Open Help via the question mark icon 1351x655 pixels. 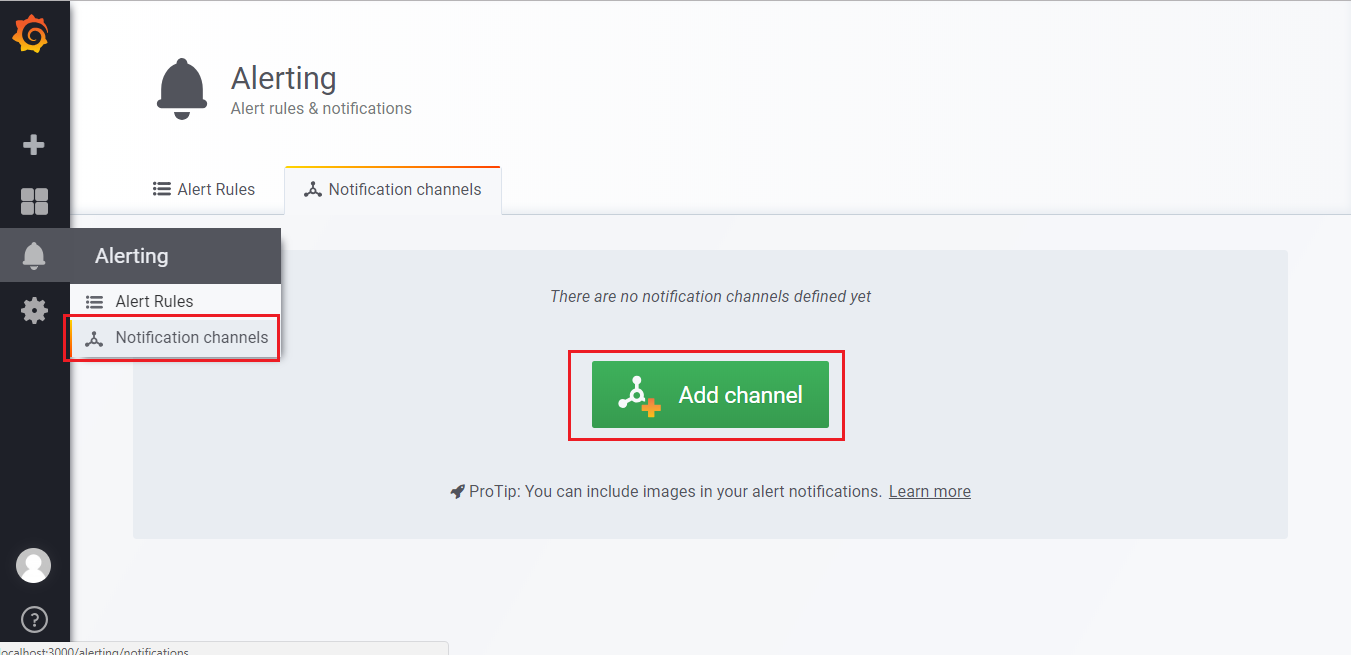coord(34,620)
